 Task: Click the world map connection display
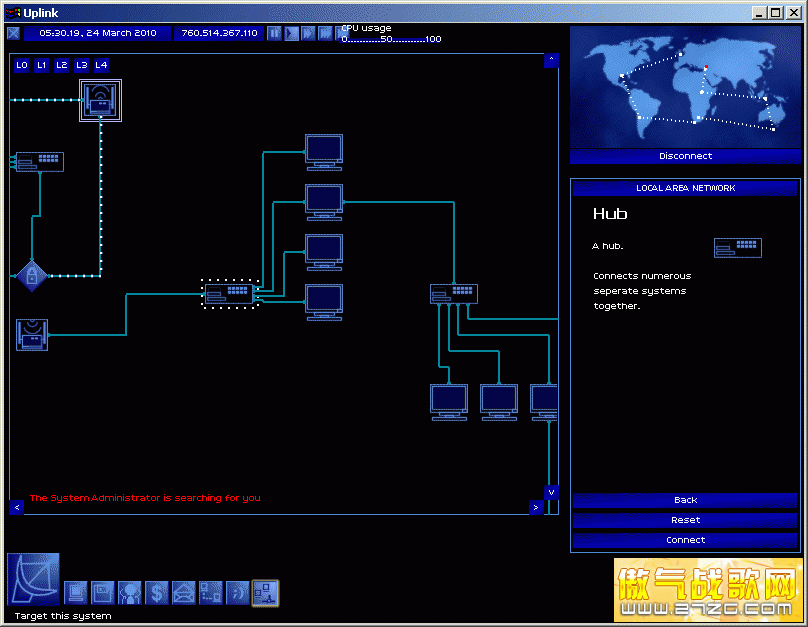685,88
